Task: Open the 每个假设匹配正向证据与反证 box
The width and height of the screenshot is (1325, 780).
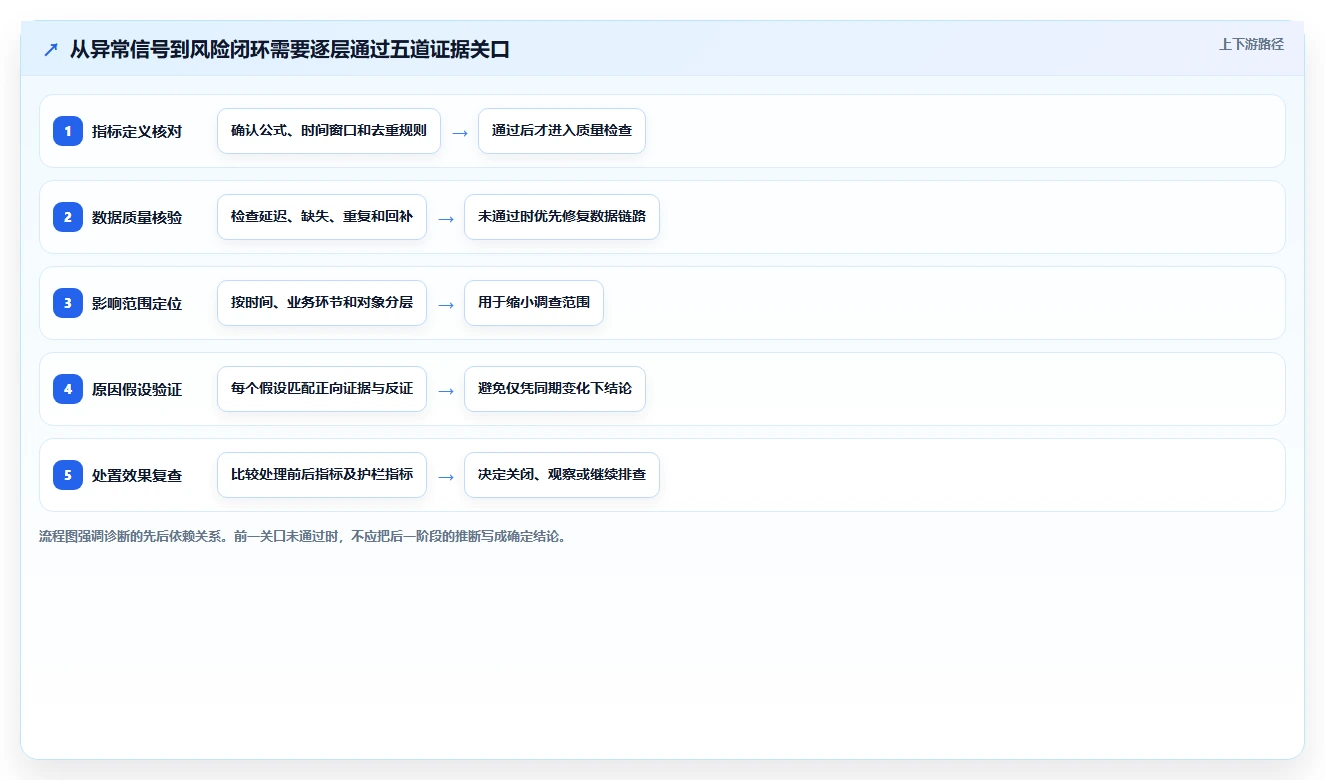Action: point(322,389)
